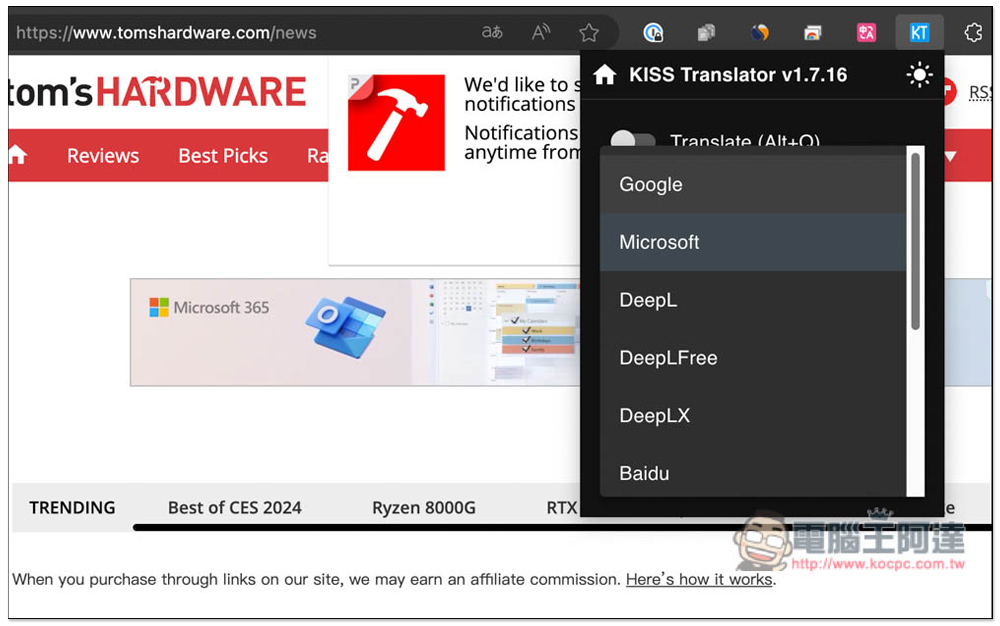Click the Read aloud icon in address bar

541,32
